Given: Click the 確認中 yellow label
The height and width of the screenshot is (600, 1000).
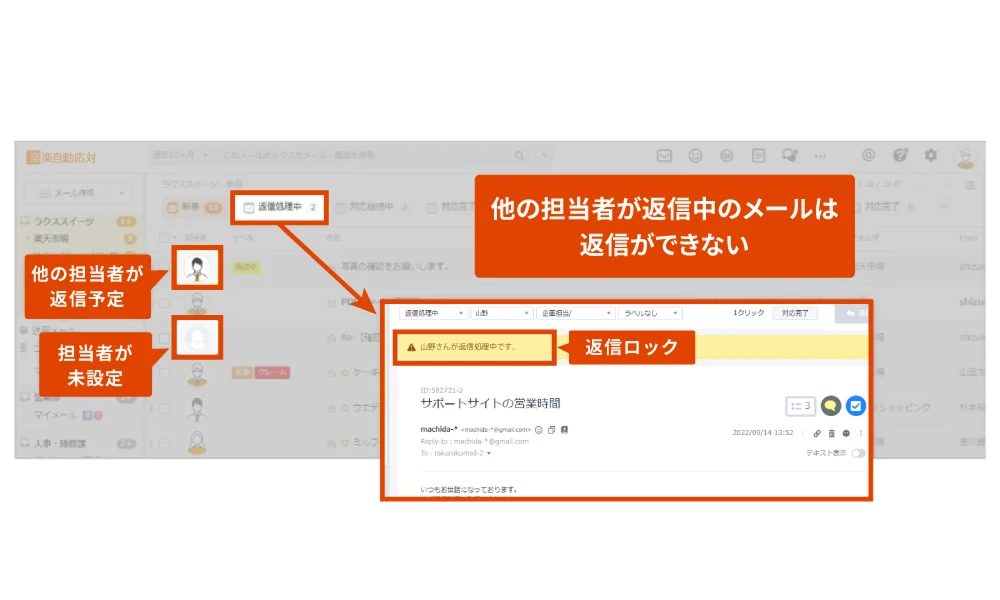Looking at the screenshot, I should pyautogui.click(x=246, y=267).
